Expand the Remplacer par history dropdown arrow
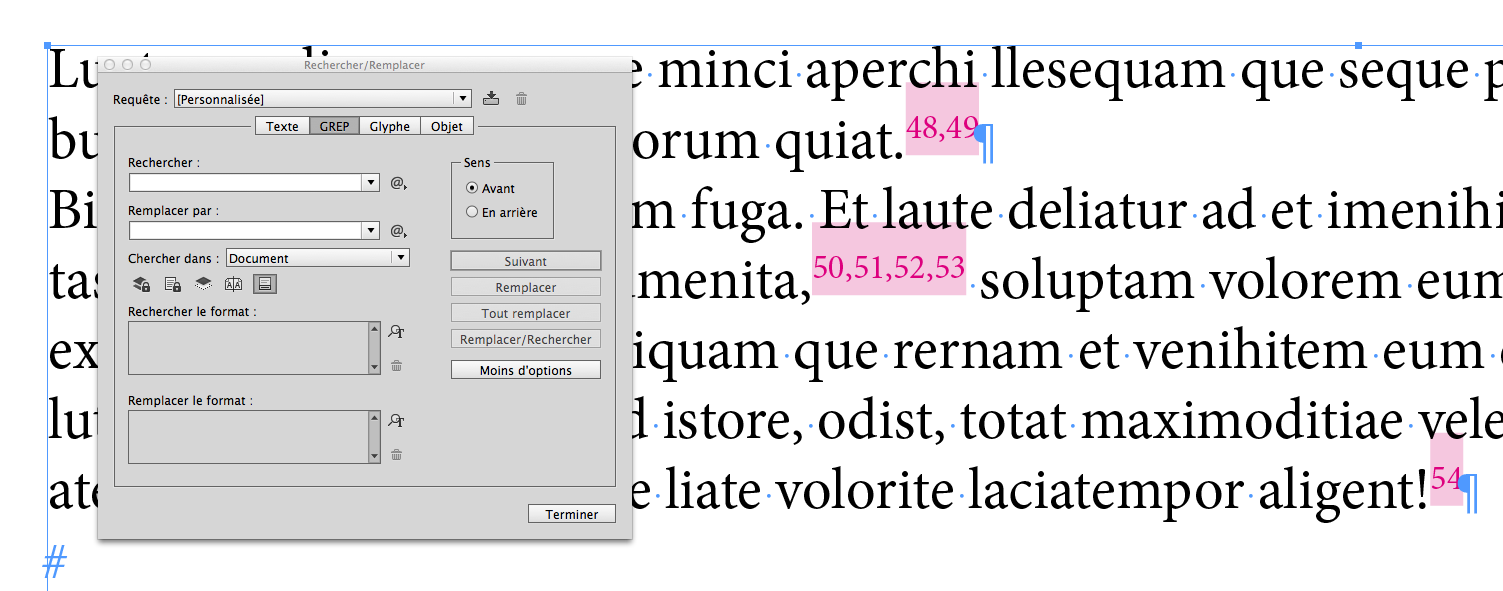Image resolution: width=1503 pixels, height=591 pixels. (x=371, y=231)
